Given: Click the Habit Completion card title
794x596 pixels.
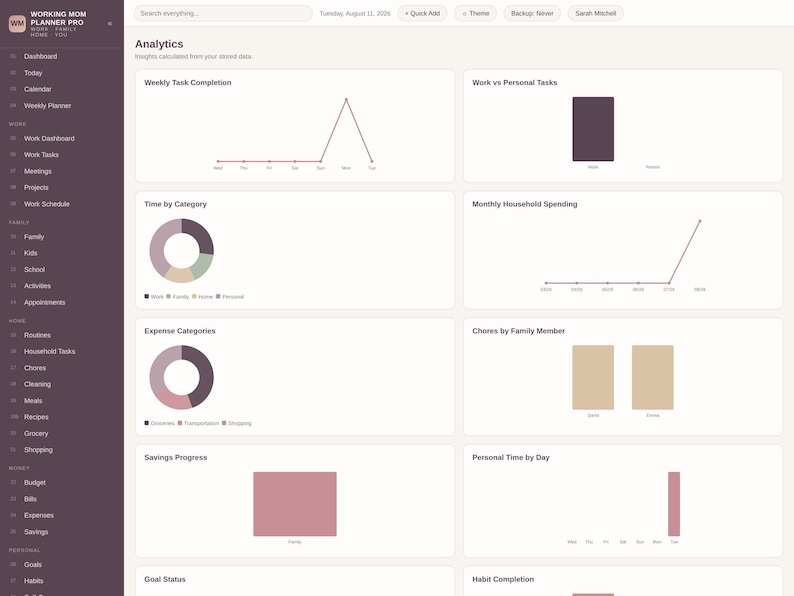Looking at the screenshot, I should coord(503,579).
